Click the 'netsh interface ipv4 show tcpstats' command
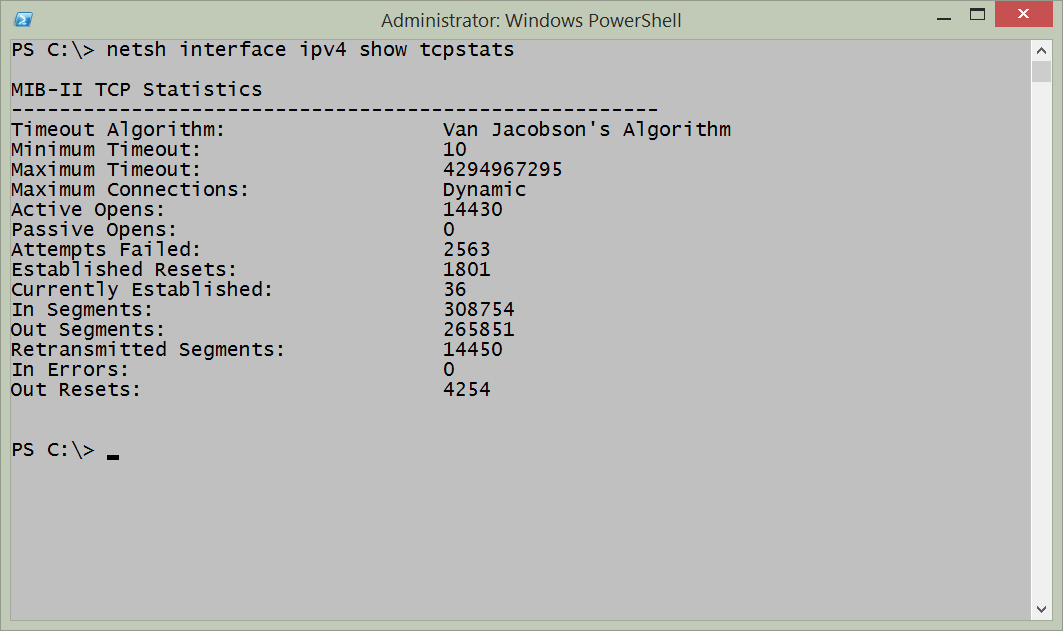Viewport: 1063px width, 631px height. (x=310, y=50)
